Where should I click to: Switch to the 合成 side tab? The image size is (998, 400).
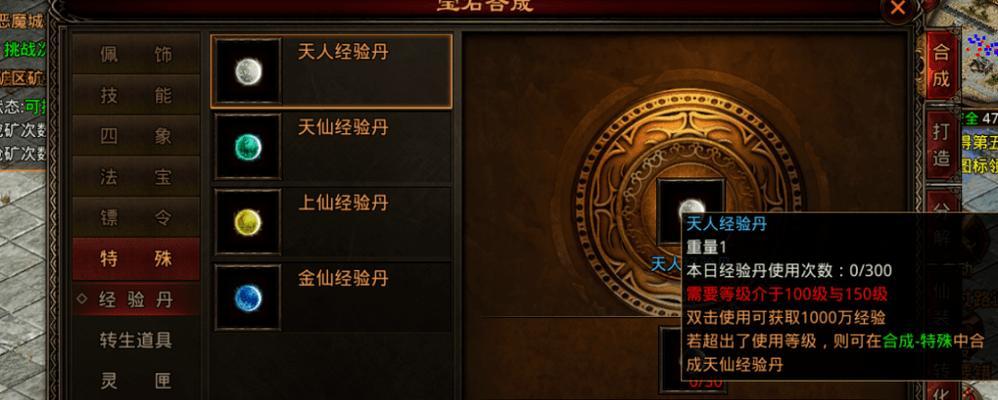pyautogui.click(x=941, y=66)
